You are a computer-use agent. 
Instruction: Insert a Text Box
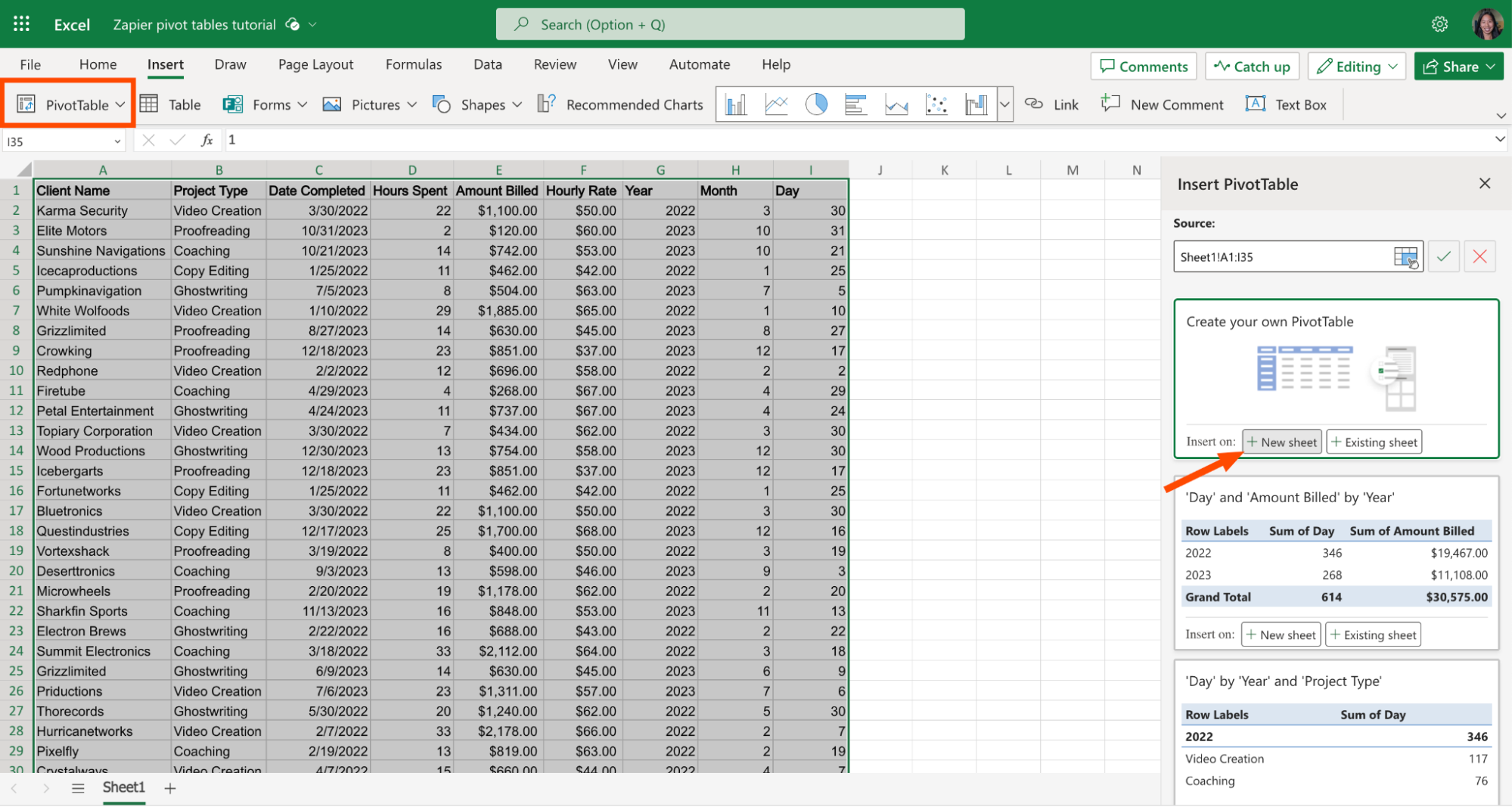[1286, 104]
